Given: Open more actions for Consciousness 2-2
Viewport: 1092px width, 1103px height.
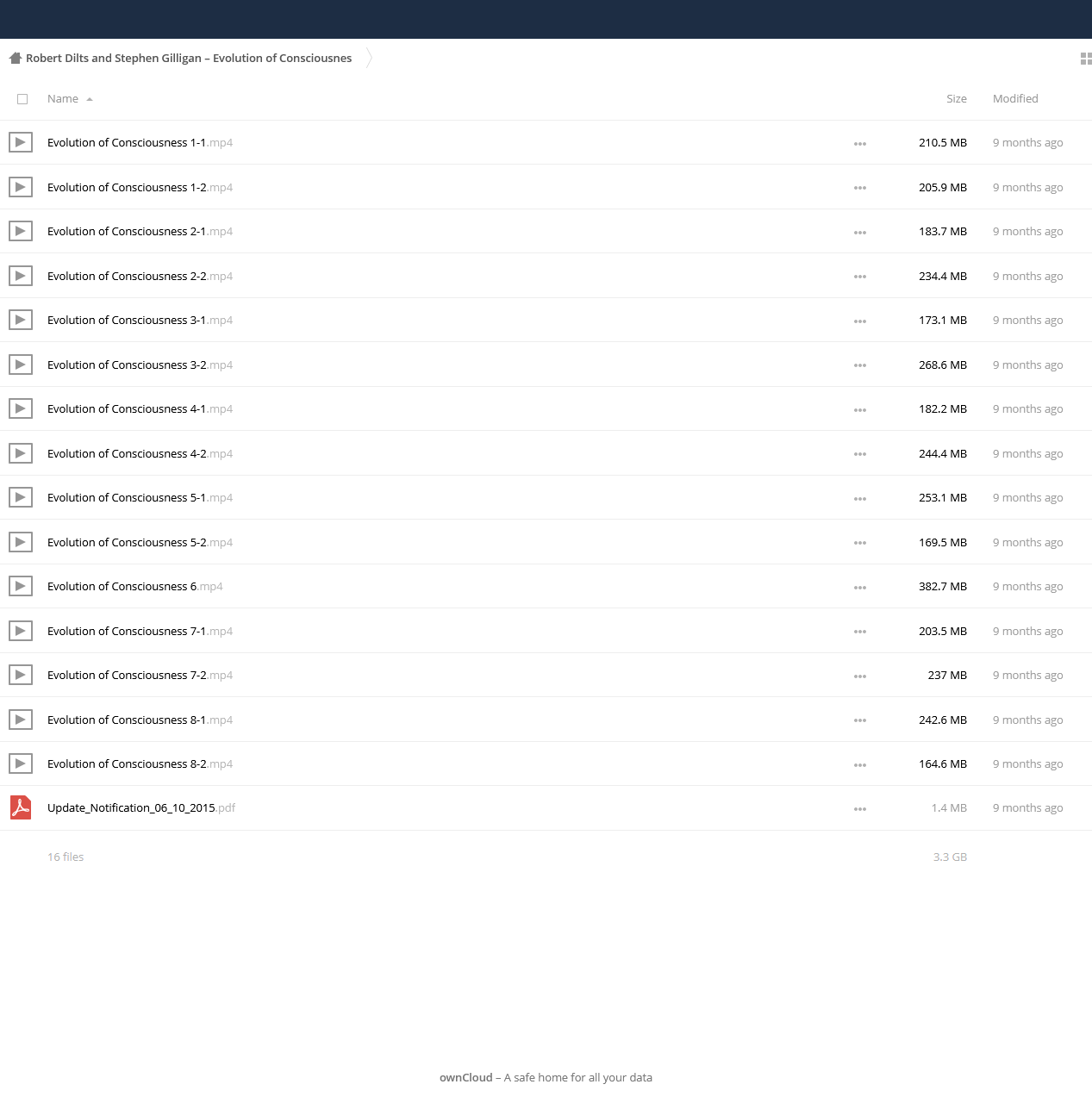Looking at the screenshot, I should pos(860,277).
